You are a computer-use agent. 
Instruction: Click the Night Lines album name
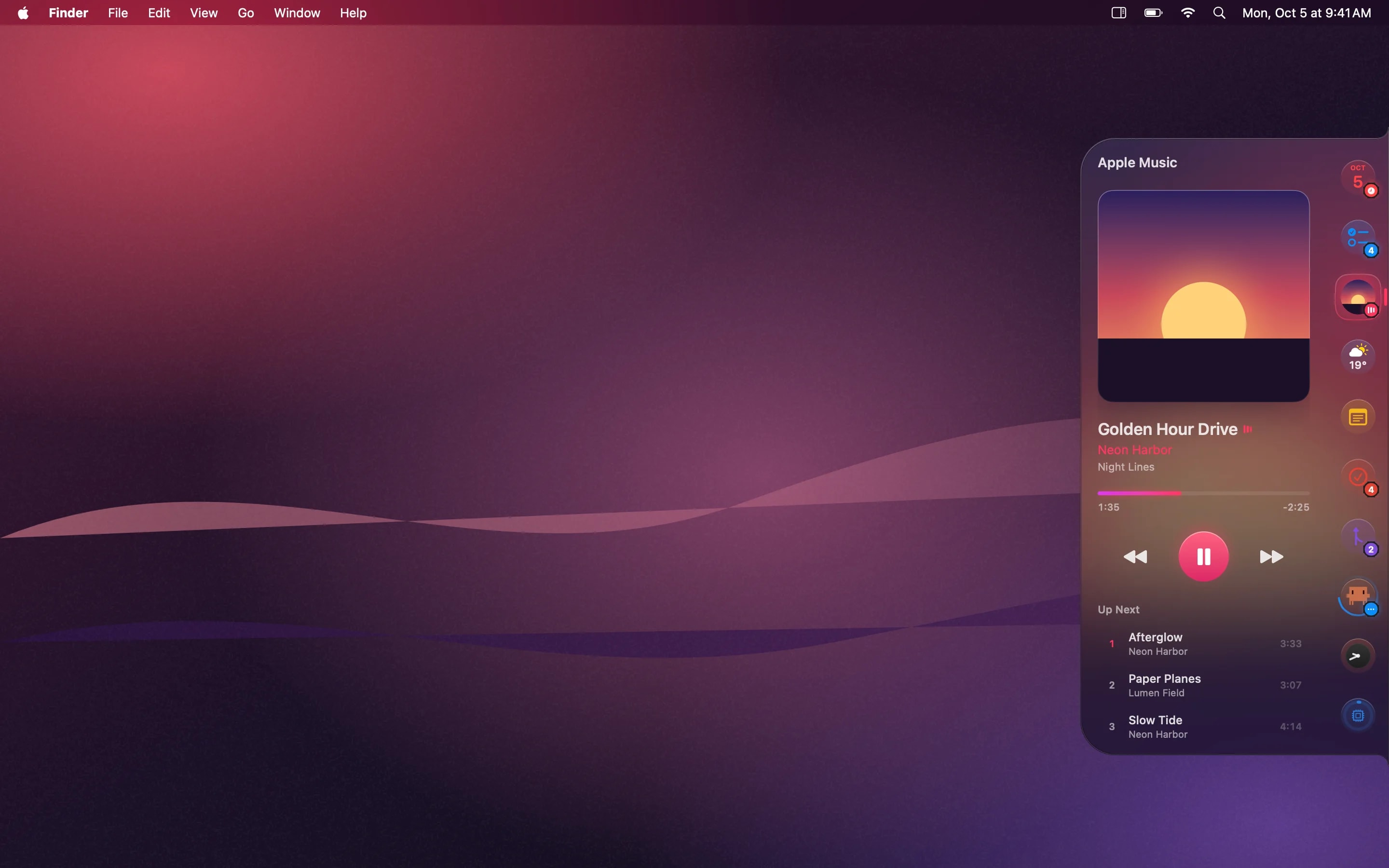(1126, 467)
